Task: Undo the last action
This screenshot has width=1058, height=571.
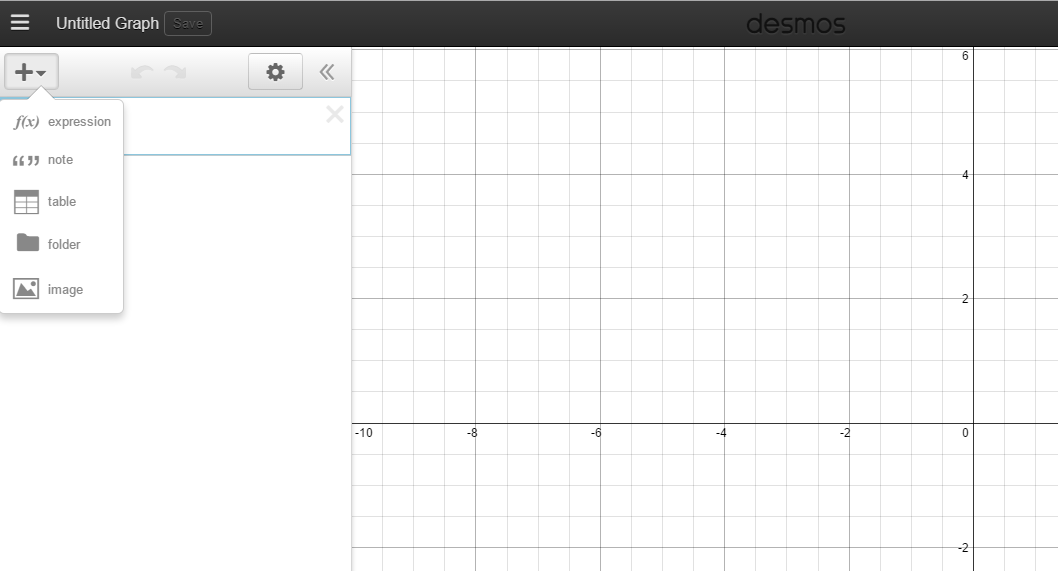Action: coord(142,72)
